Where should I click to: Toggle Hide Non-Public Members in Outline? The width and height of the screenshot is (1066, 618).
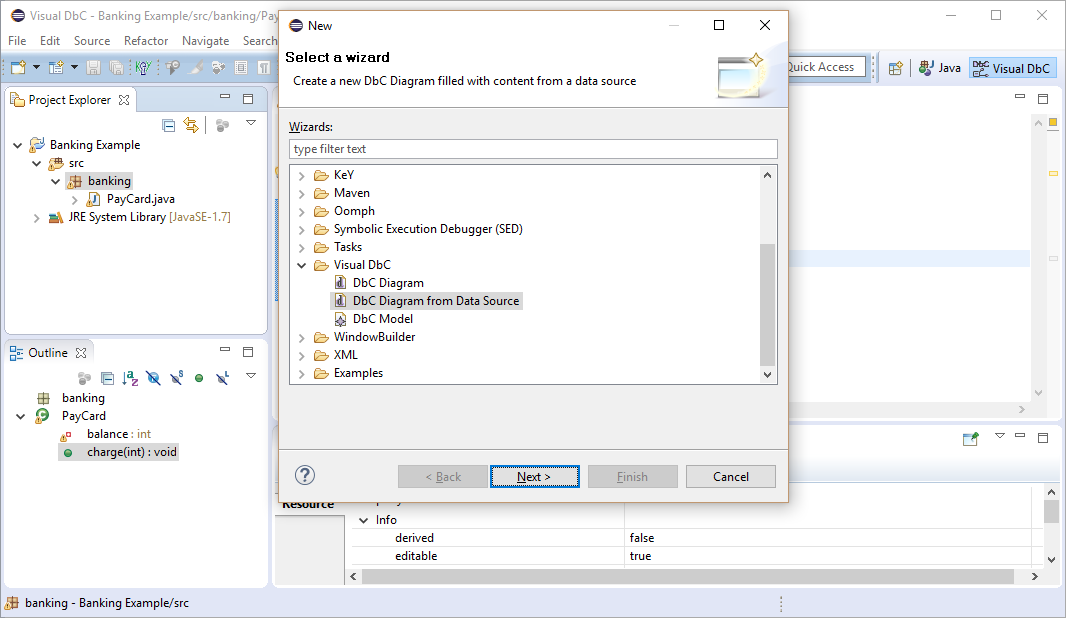tap(199, 378)
